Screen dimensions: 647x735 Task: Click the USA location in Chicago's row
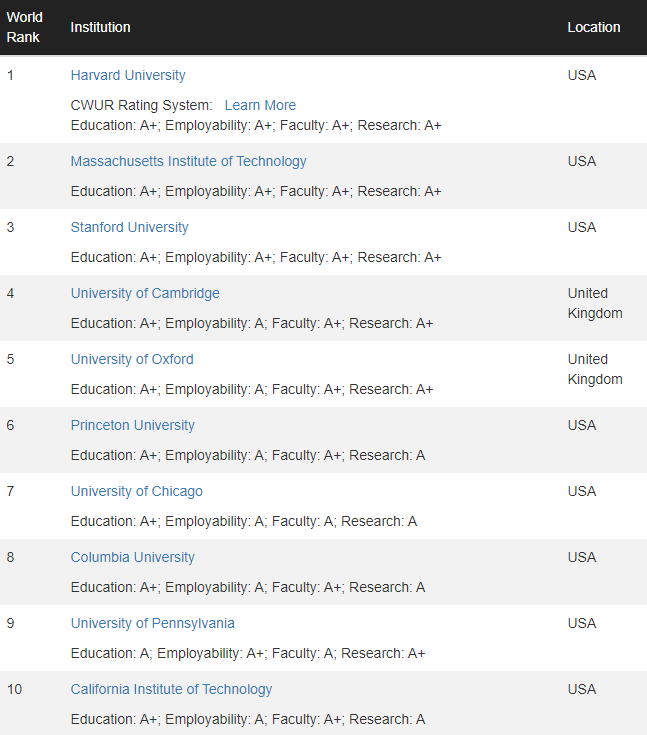click(x=582, y=491)
